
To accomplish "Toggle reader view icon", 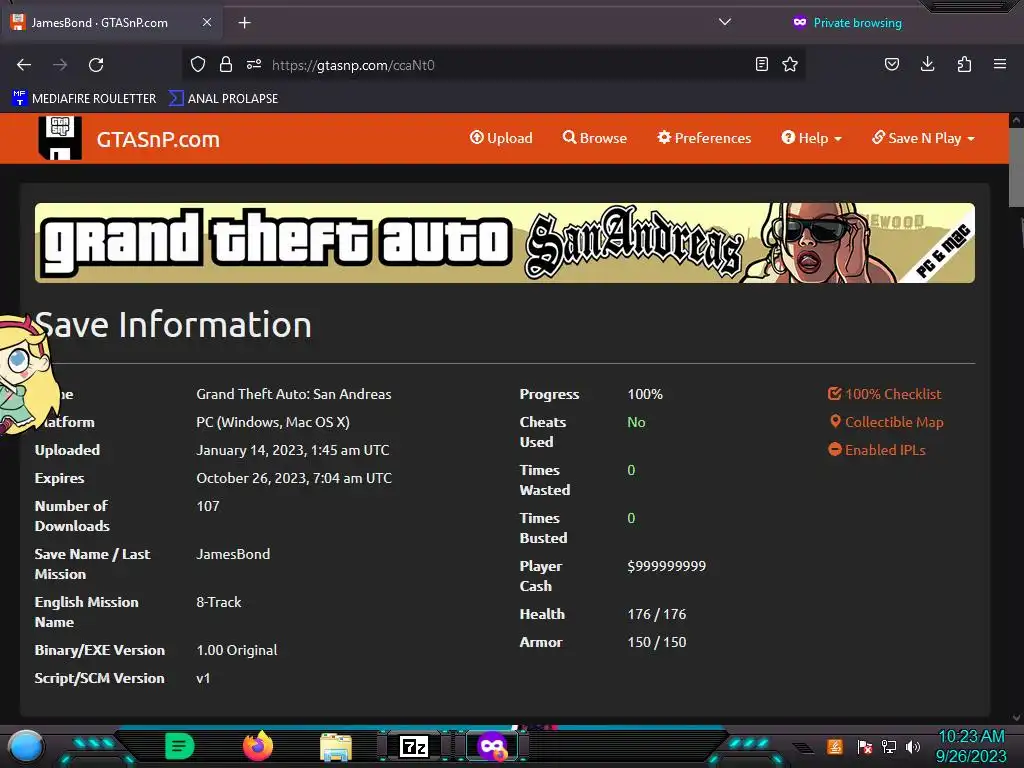I will pyautogui.click(x=761, y=65).
